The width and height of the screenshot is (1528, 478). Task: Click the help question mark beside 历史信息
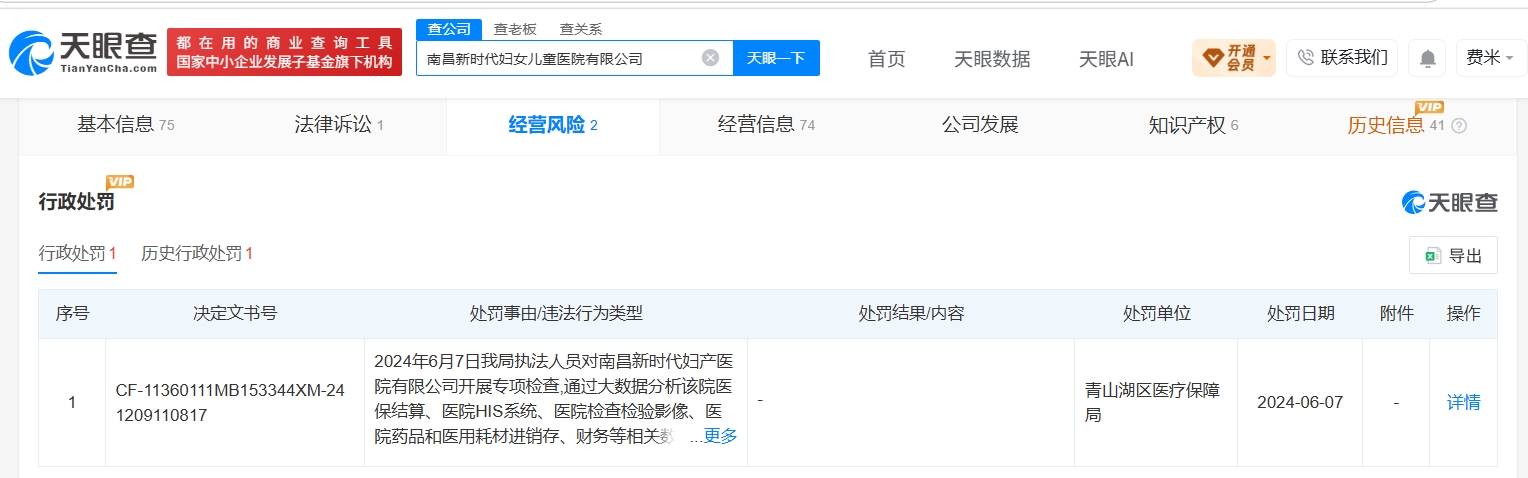pyautogui.click(x=1459, y=126)
